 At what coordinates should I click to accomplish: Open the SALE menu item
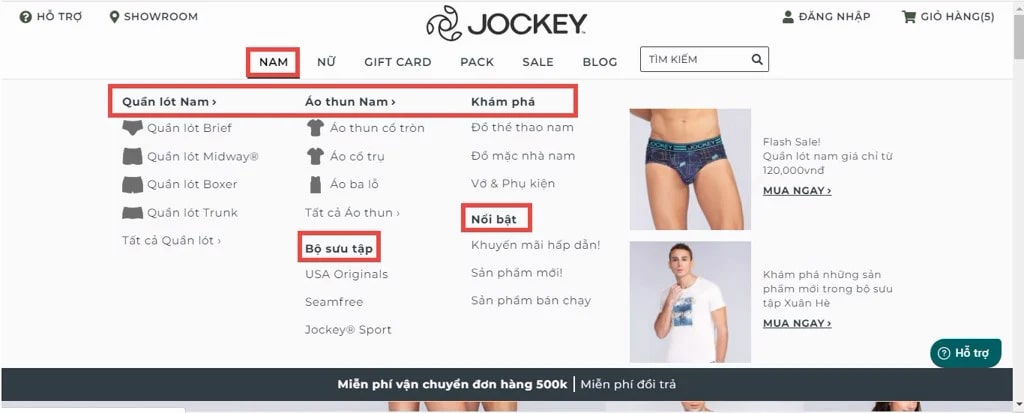coord(537,62)
